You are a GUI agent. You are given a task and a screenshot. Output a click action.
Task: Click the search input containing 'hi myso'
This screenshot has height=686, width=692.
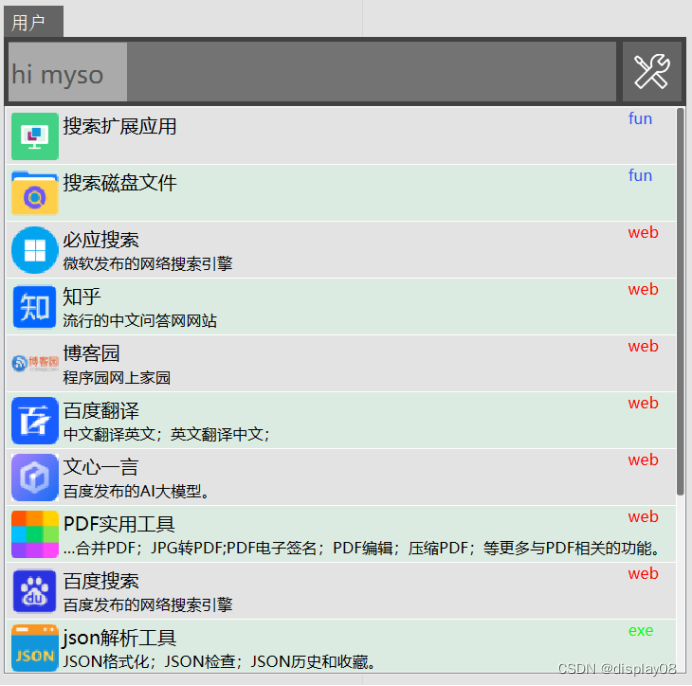[312, 72]
